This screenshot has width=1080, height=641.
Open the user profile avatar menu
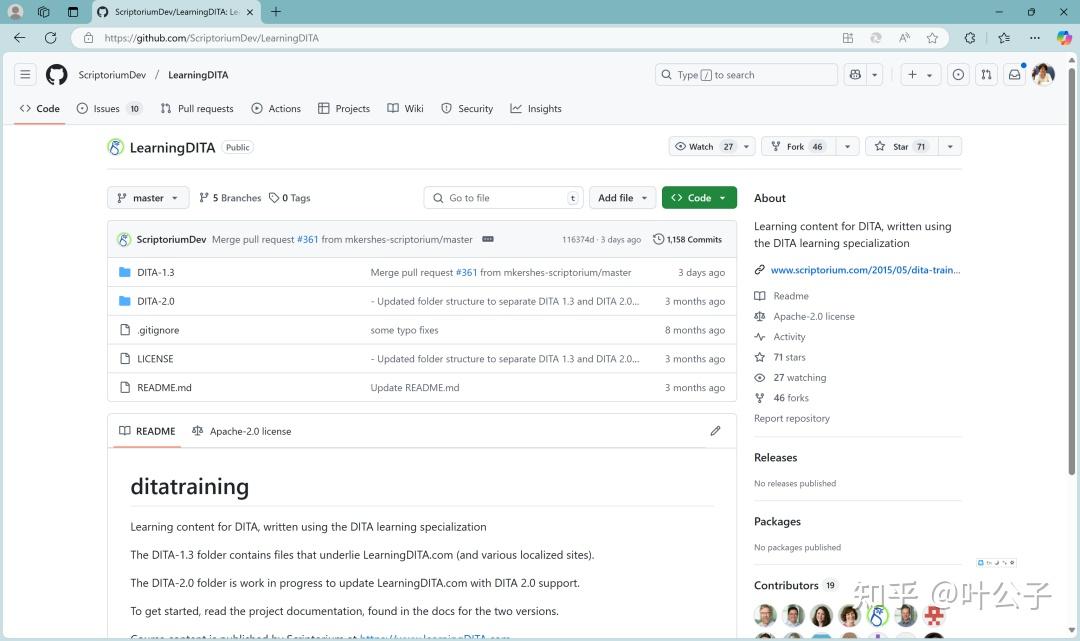tap(1043, 74)
